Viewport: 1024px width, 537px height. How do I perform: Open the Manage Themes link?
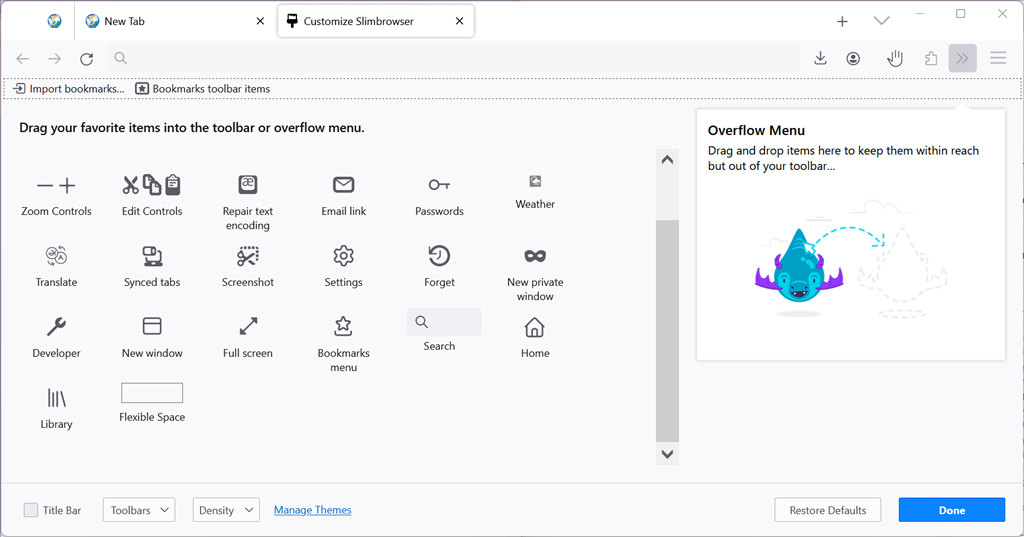click(x=312, y=510)
